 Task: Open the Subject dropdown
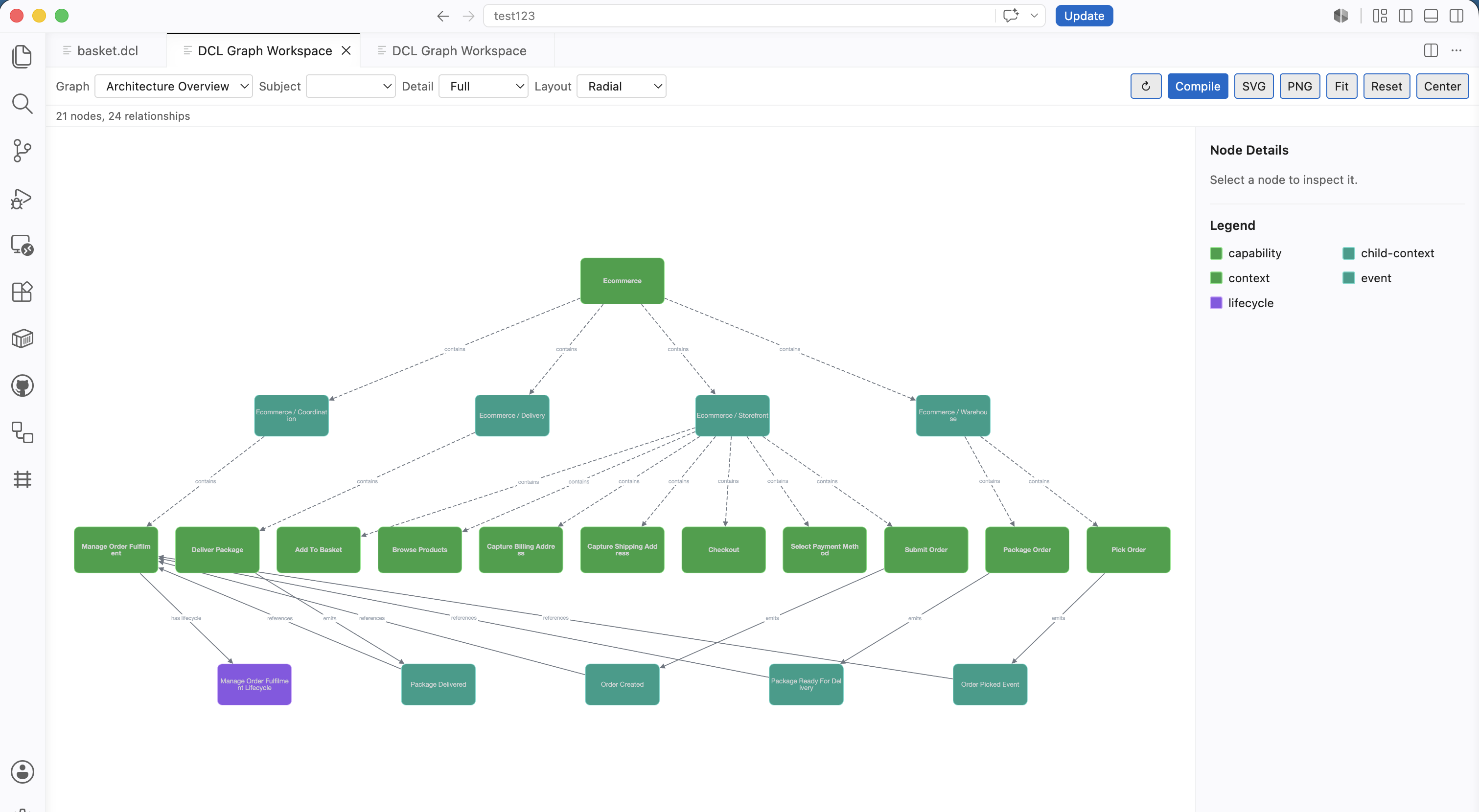pyautogui.click(x=351, y=86)
